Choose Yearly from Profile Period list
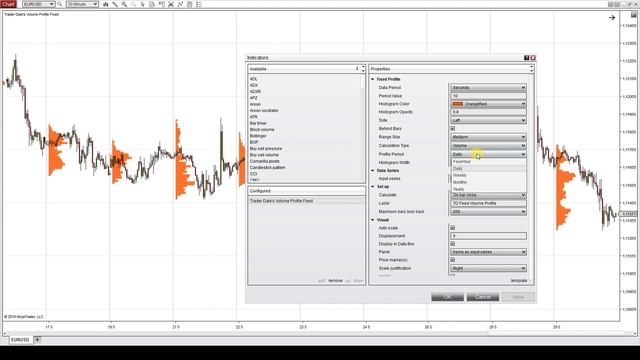640x360 pixels. 488,189
